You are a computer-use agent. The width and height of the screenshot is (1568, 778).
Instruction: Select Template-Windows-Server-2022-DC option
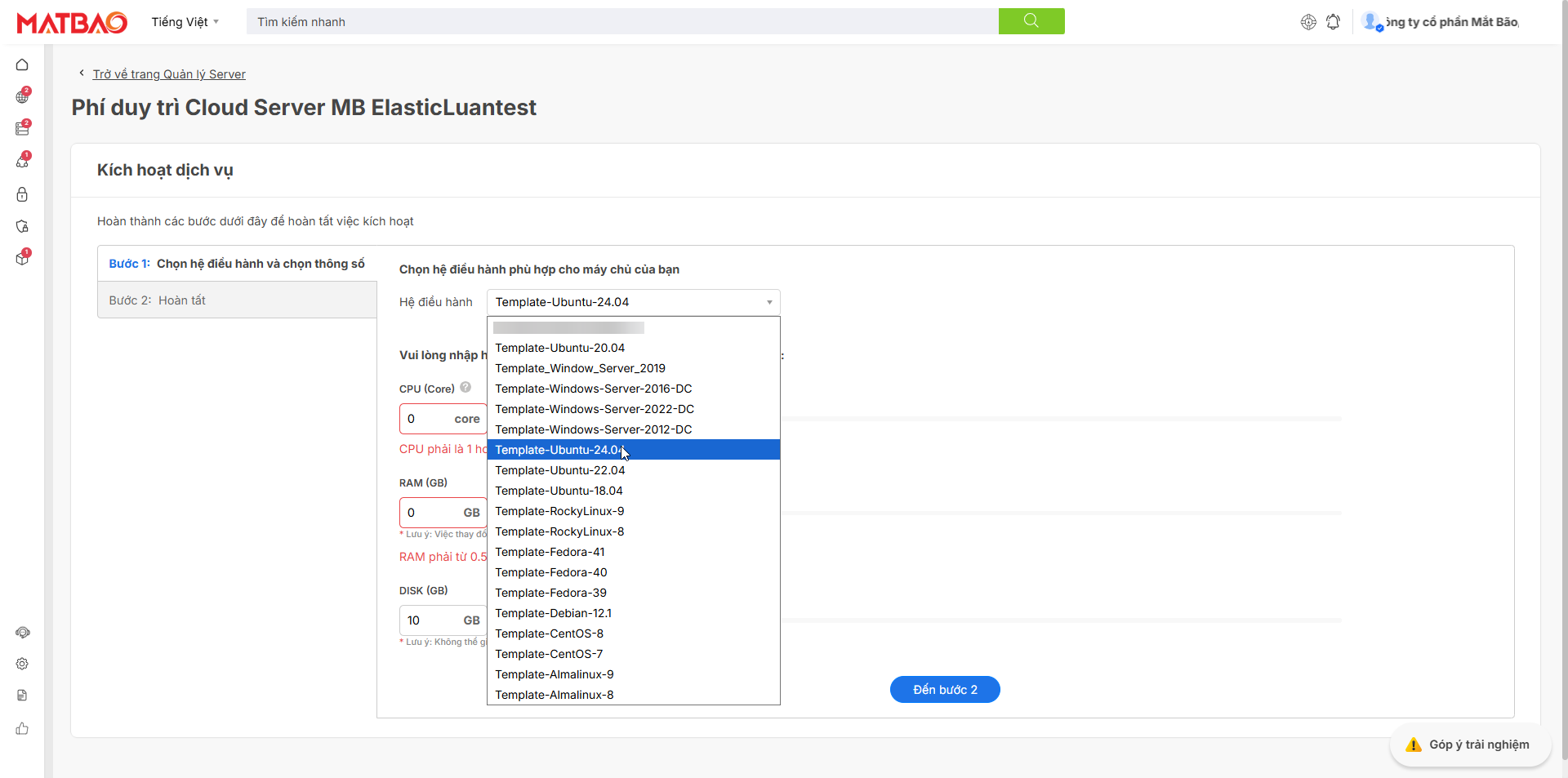tap(594, 409)
